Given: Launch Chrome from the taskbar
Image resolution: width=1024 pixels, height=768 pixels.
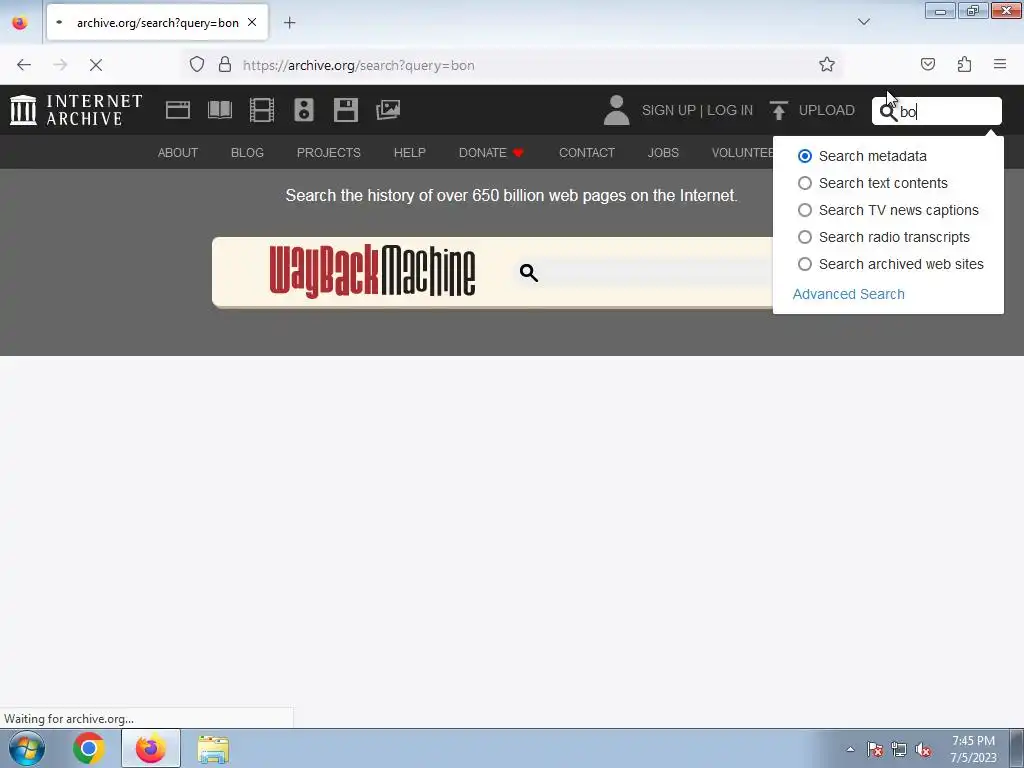Looking at the screenshot, I should [x=89, y=748].
